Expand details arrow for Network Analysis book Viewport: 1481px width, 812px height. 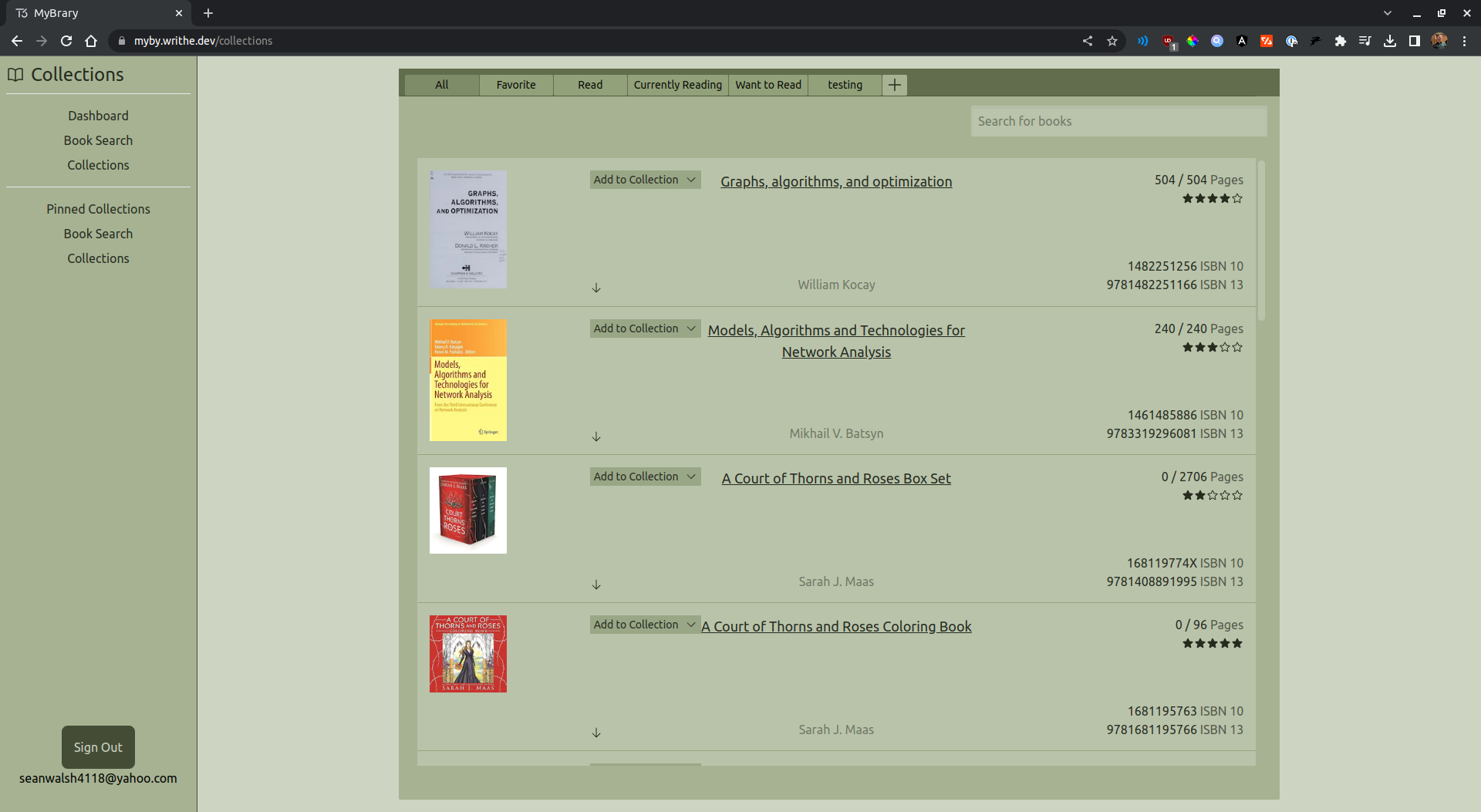(596, 436)
